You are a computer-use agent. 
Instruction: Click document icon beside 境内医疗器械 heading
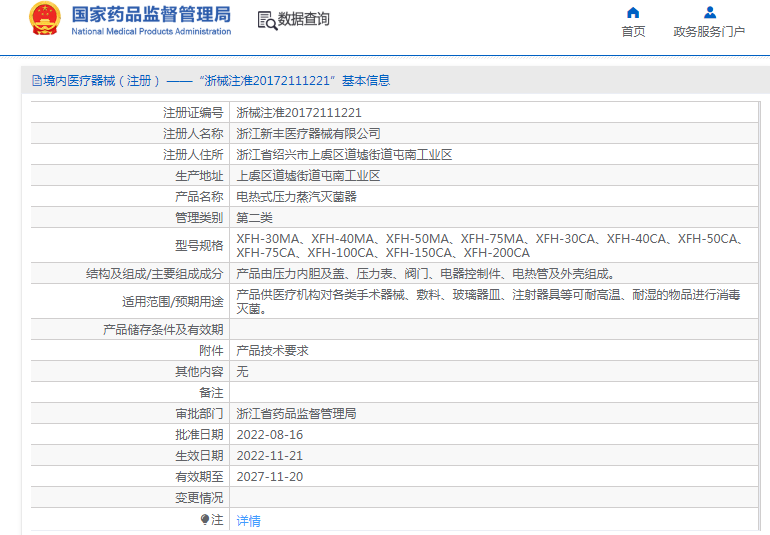37,81
